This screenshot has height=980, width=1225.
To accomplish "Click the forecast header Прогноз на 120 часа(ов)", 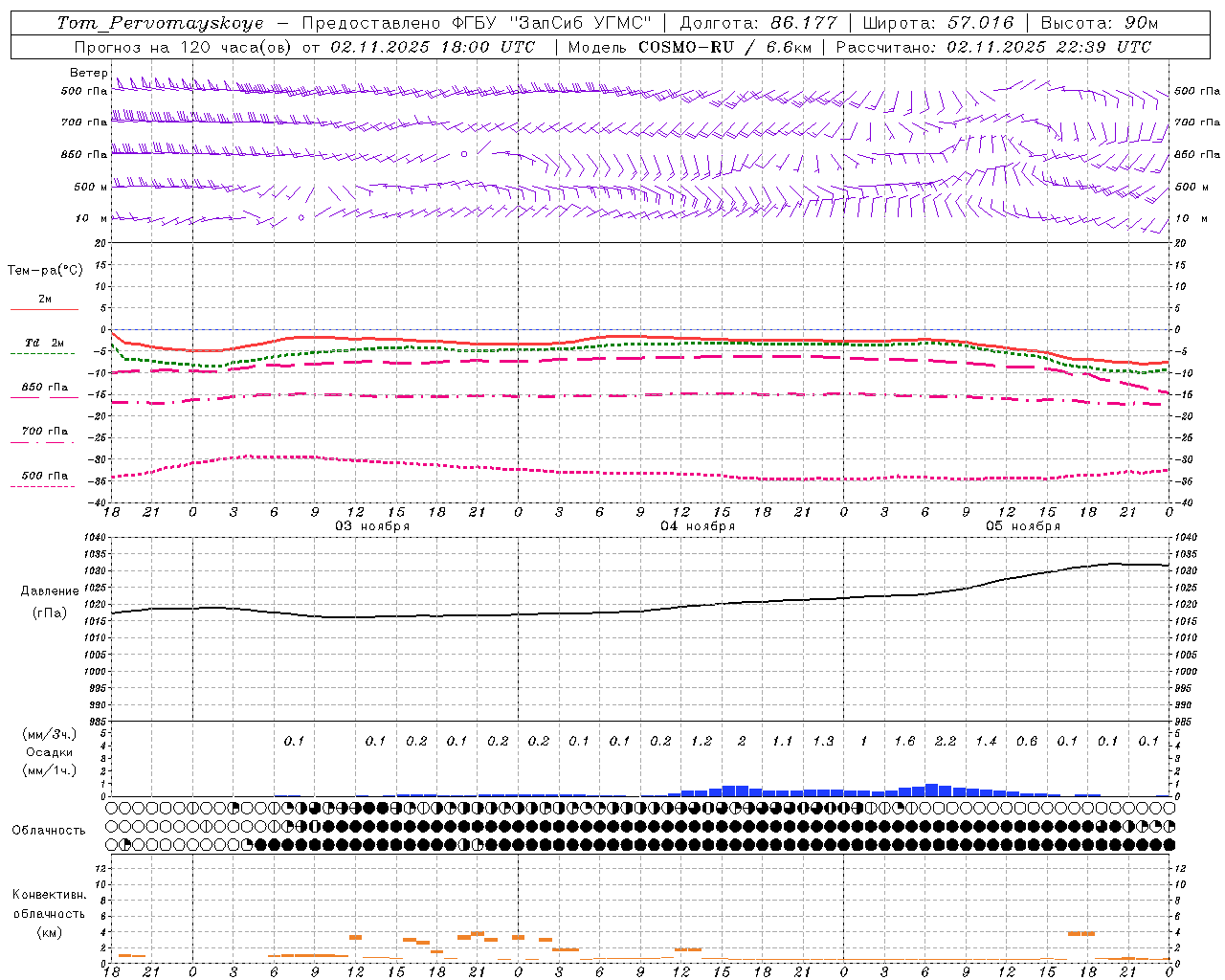I will coord(184,47).
